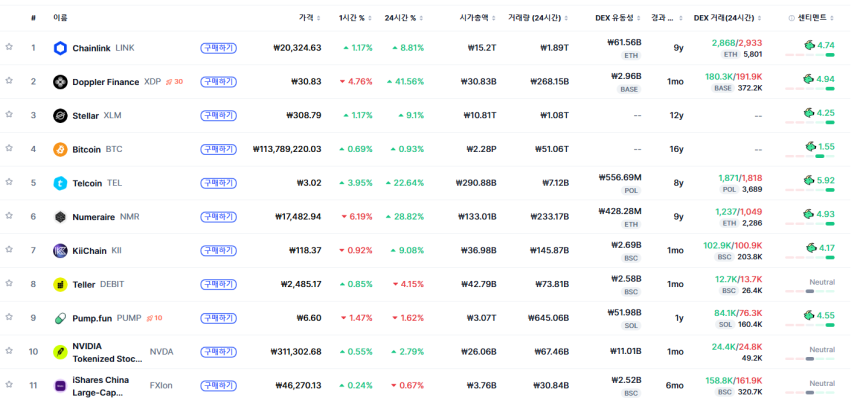
Task: Open Pump.fun sentiment icon 4.55
Action: pos(810,315)
